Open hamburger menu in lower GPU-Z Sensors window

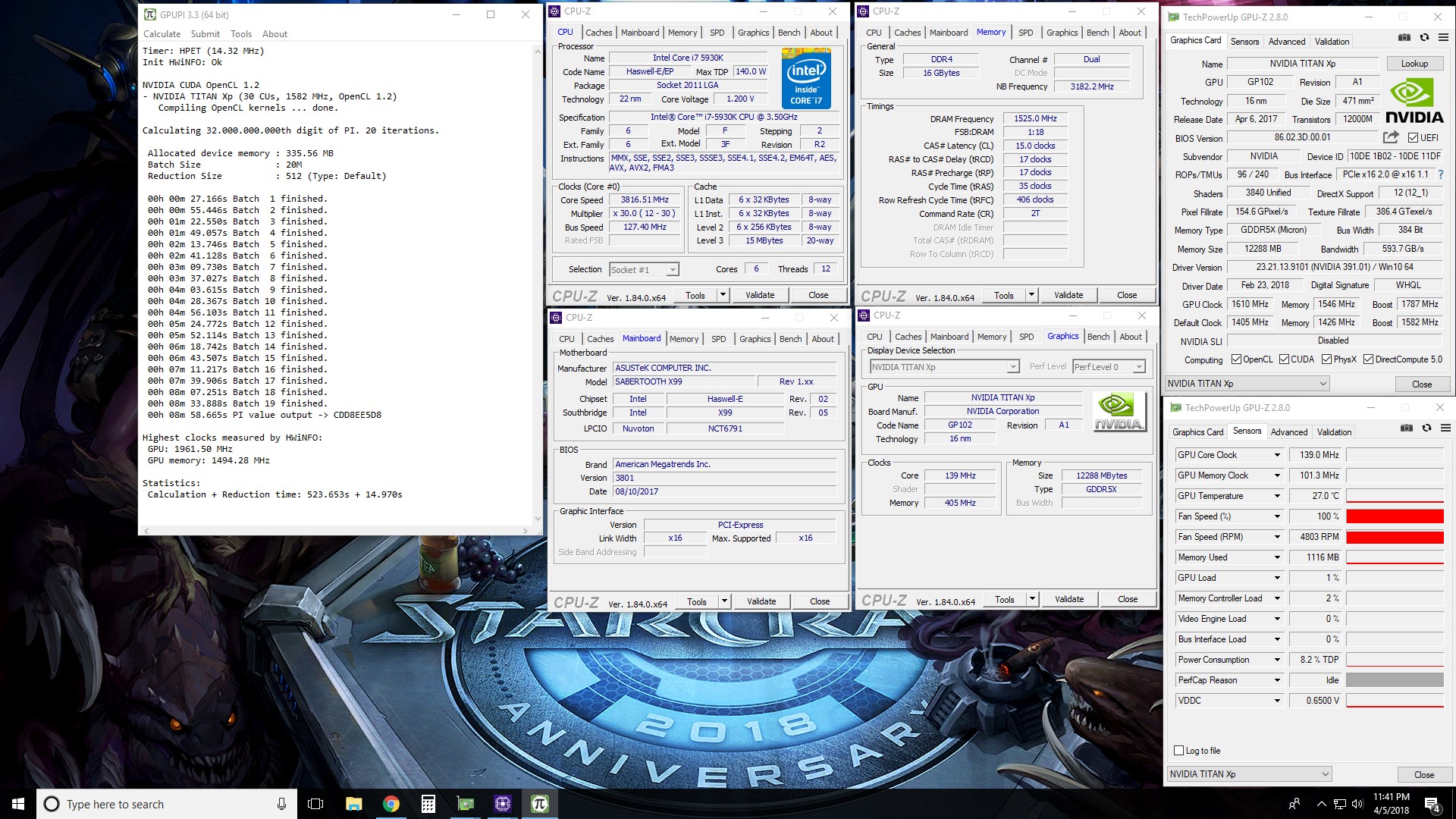[1445, 428]
